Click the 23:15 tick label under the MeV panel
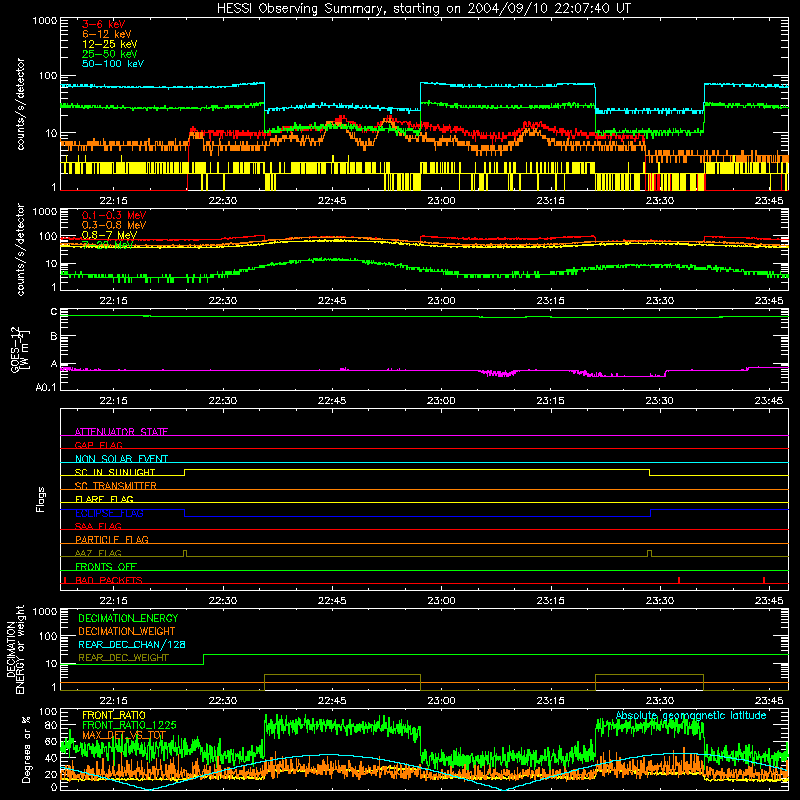This screenshot has width=800, height=800. click(x=551, y=300)
